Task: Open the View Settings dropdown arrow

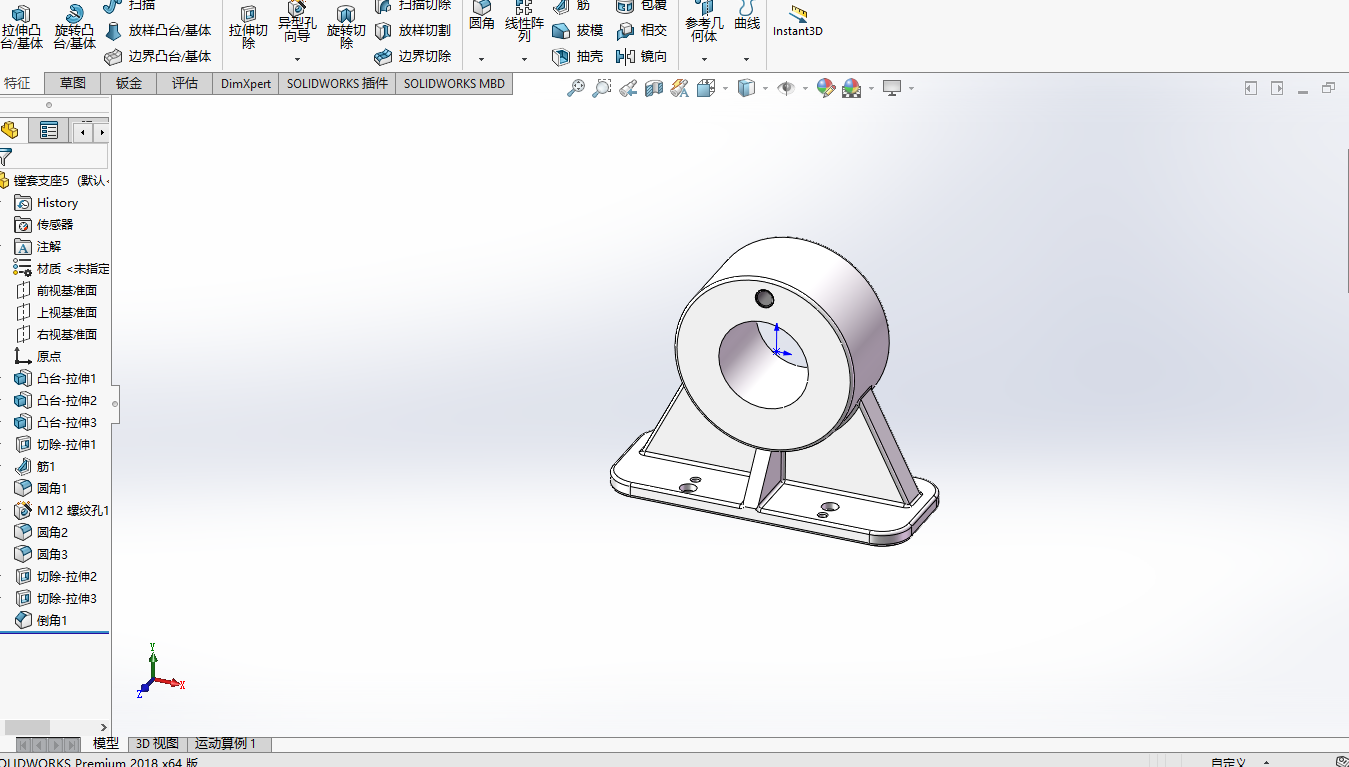Action: click(911, 88)
